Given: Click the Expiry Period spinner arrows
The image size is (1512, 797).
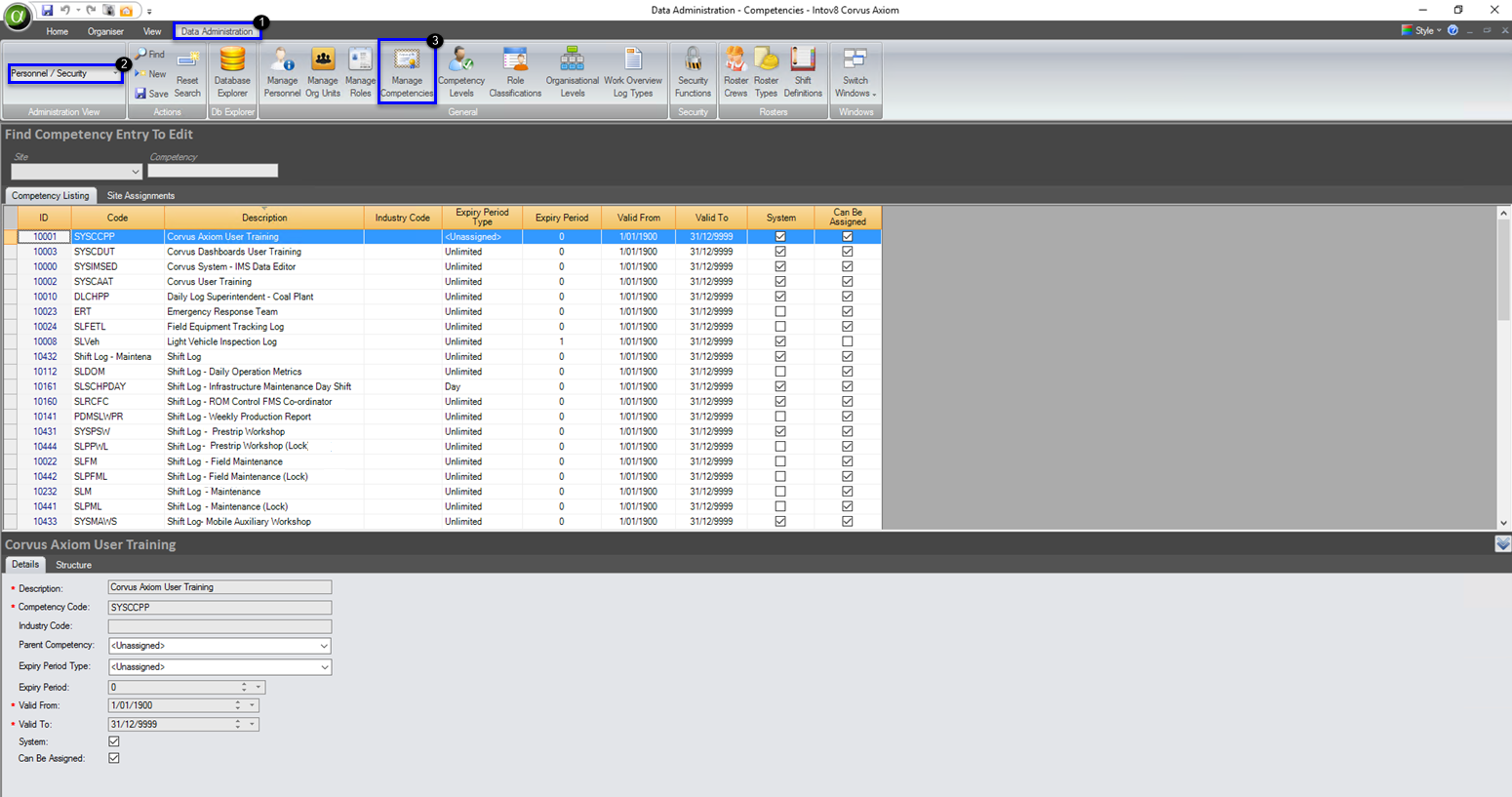Looking at the screenshot, I should 244,687.
